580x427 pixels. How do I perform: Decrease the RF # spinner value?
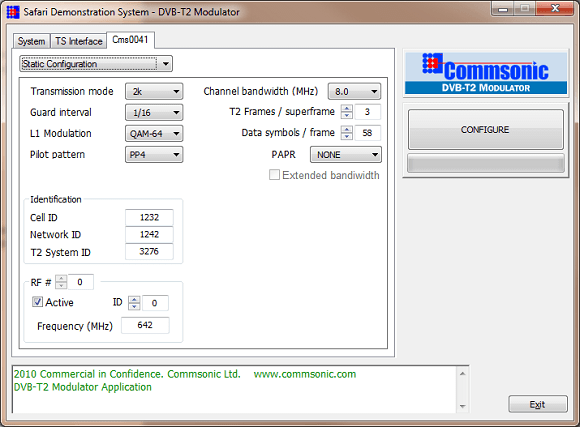[x=61, y=286]
